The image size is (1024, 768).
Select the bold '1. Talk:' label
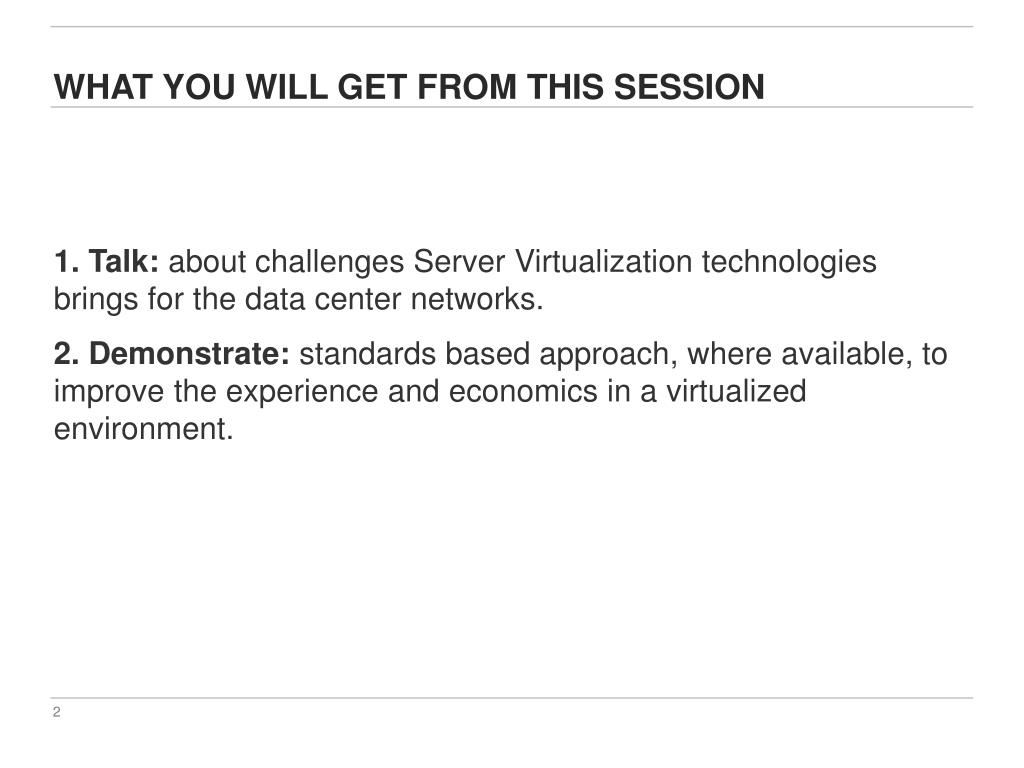coord(106,261)
